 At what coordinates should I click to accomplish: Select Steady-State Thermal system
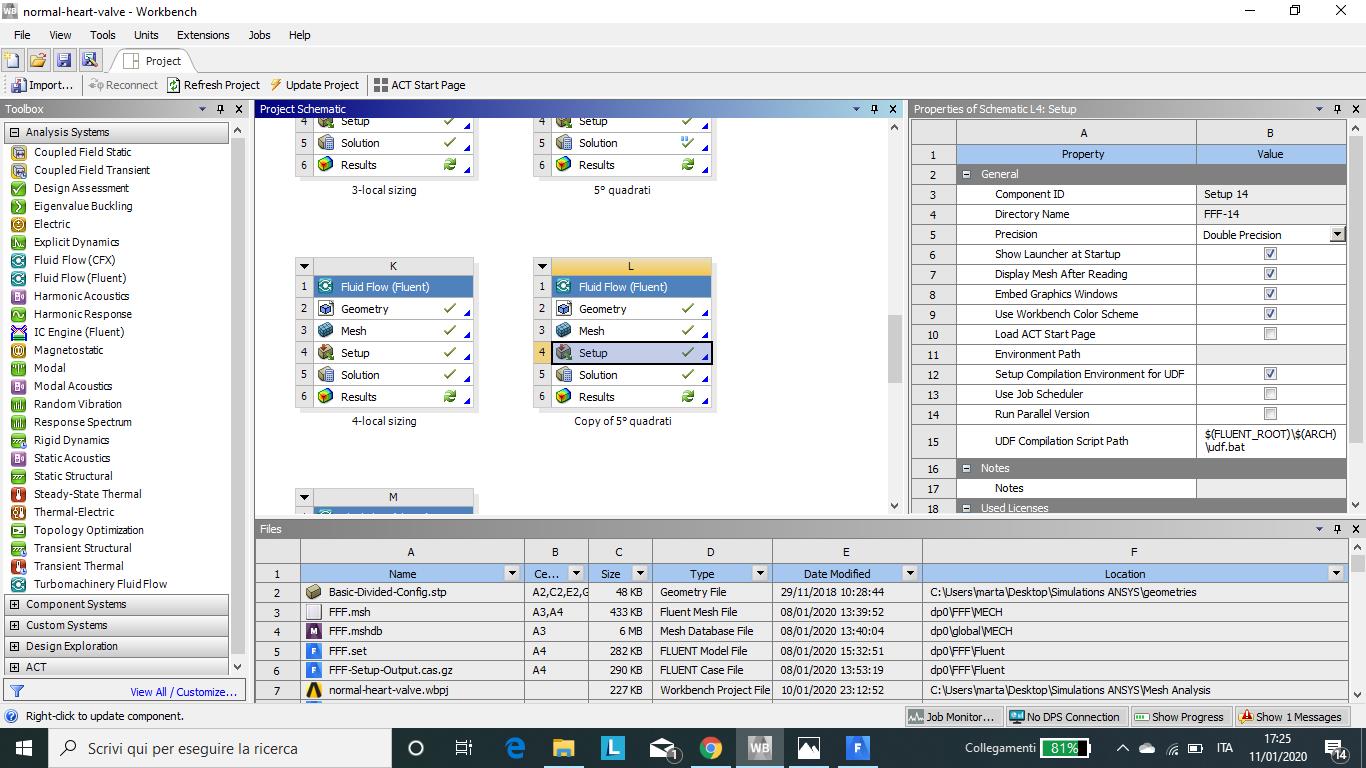coord(88,494)
